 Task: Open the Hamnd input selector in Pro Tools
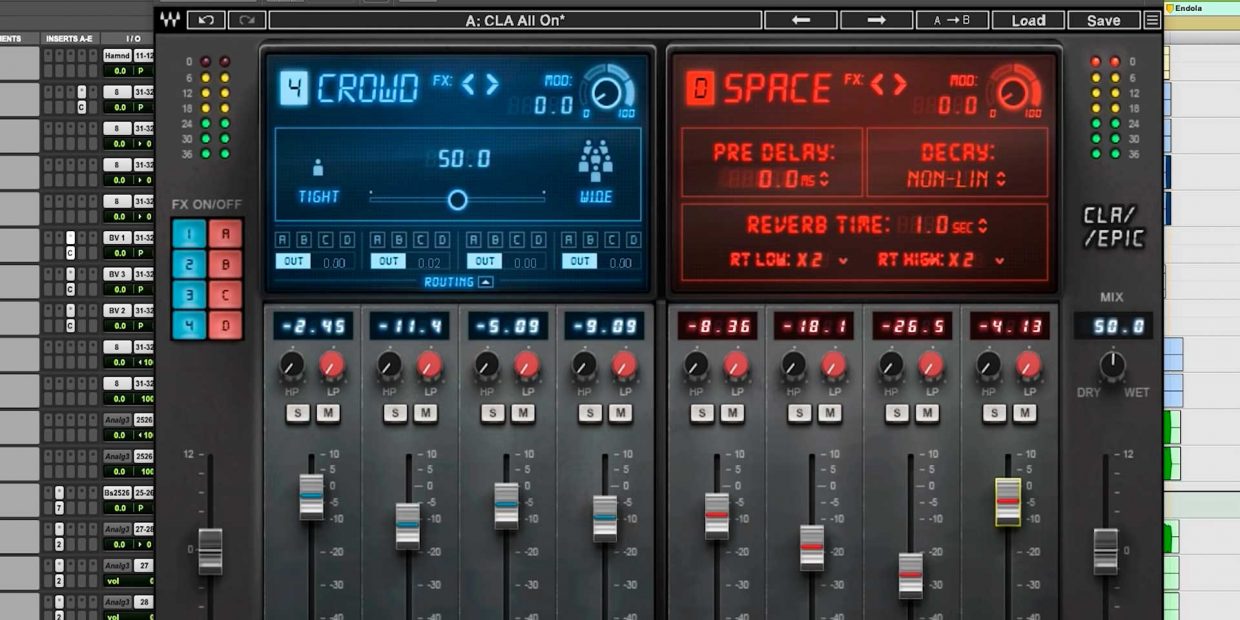117,56
